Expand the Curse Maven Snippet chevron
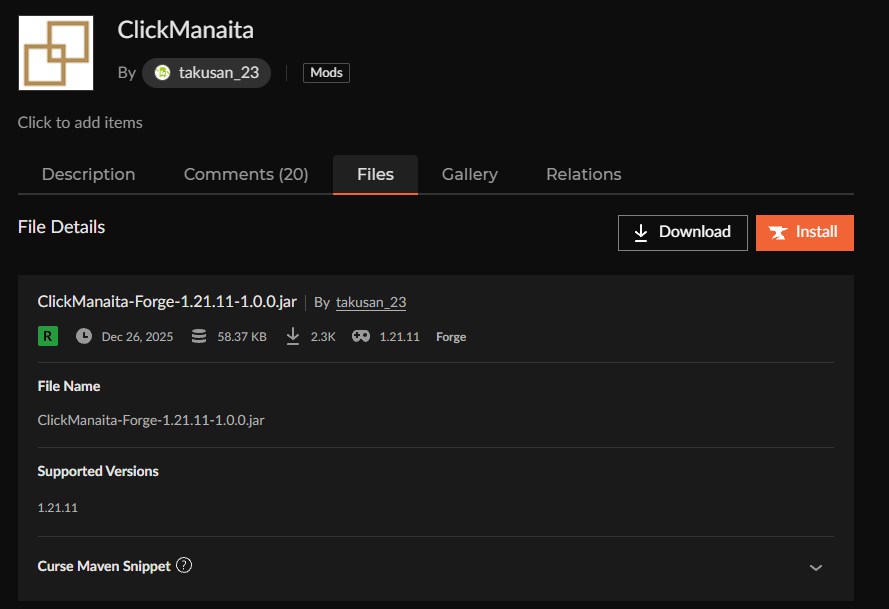This screenshot has width=889, height=609. (x=815, y=567)
